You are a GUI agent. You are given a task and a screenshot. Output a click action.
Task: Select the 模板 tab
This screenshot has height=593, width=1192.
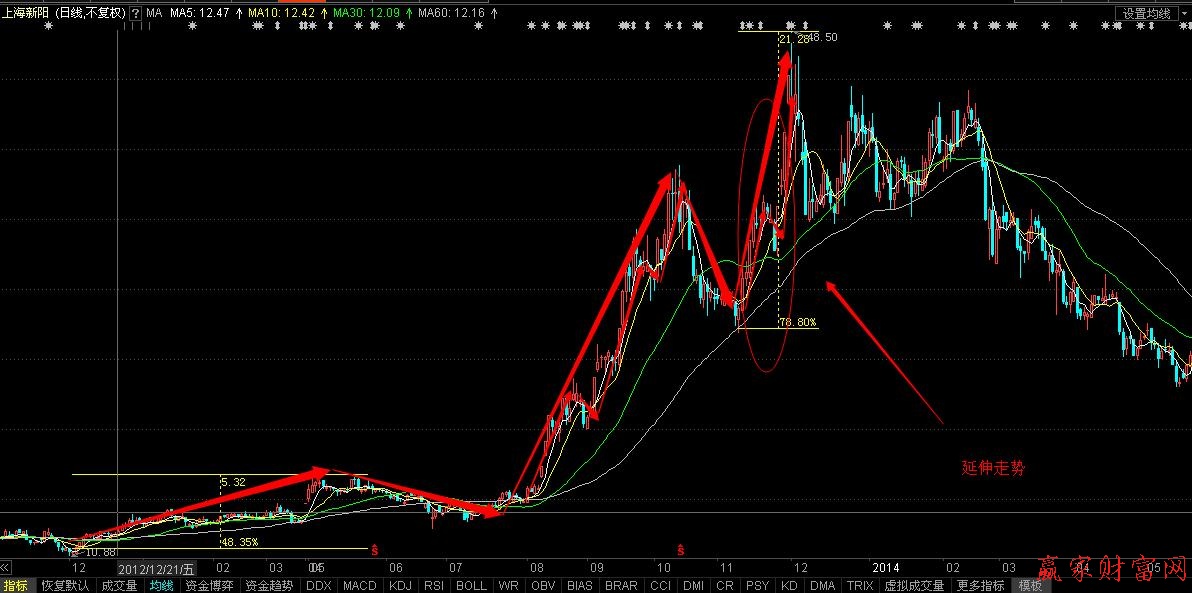click(1030, 586)
